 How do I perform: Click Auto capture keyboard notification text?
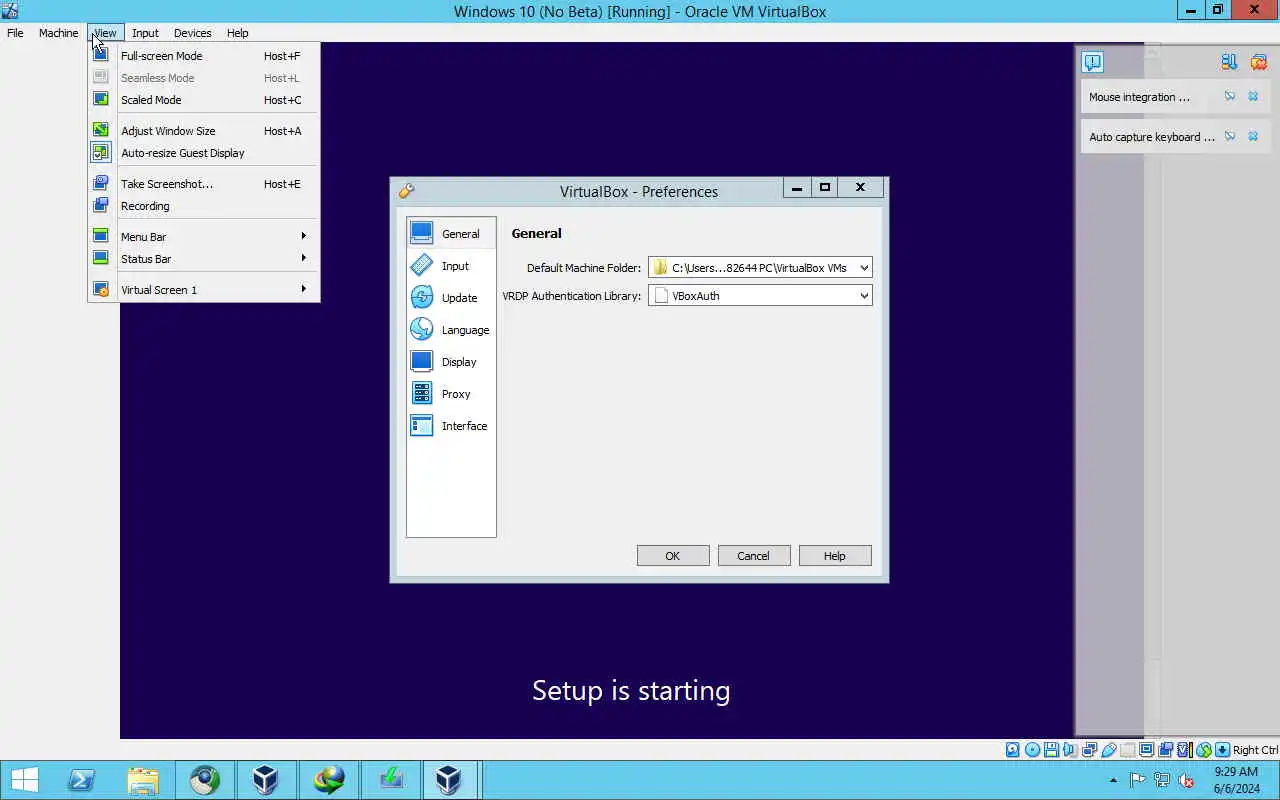(1152, 137)
